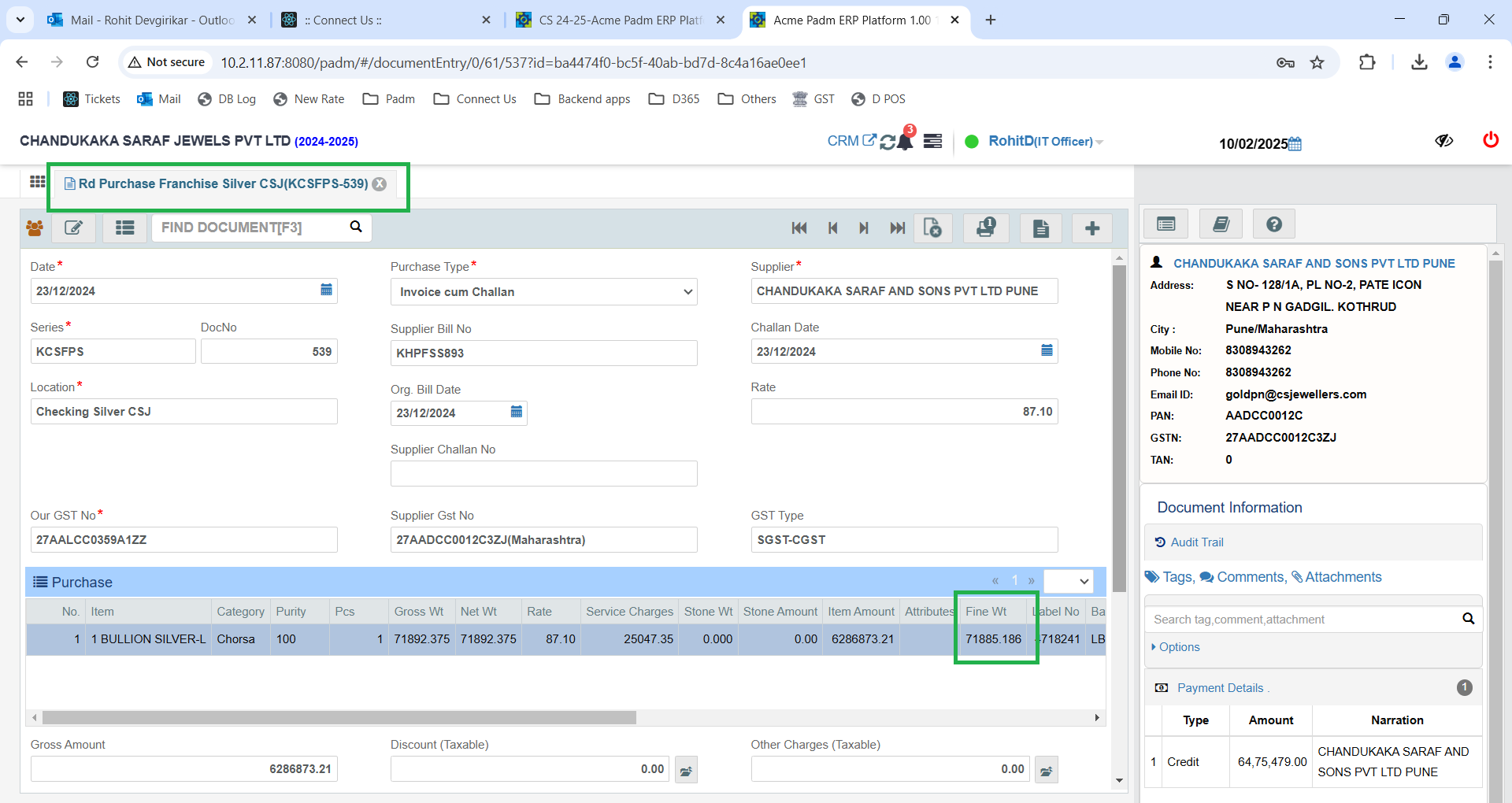Open the RohitD user menu dropdown
The image size is (1512, 803).
1046,141
